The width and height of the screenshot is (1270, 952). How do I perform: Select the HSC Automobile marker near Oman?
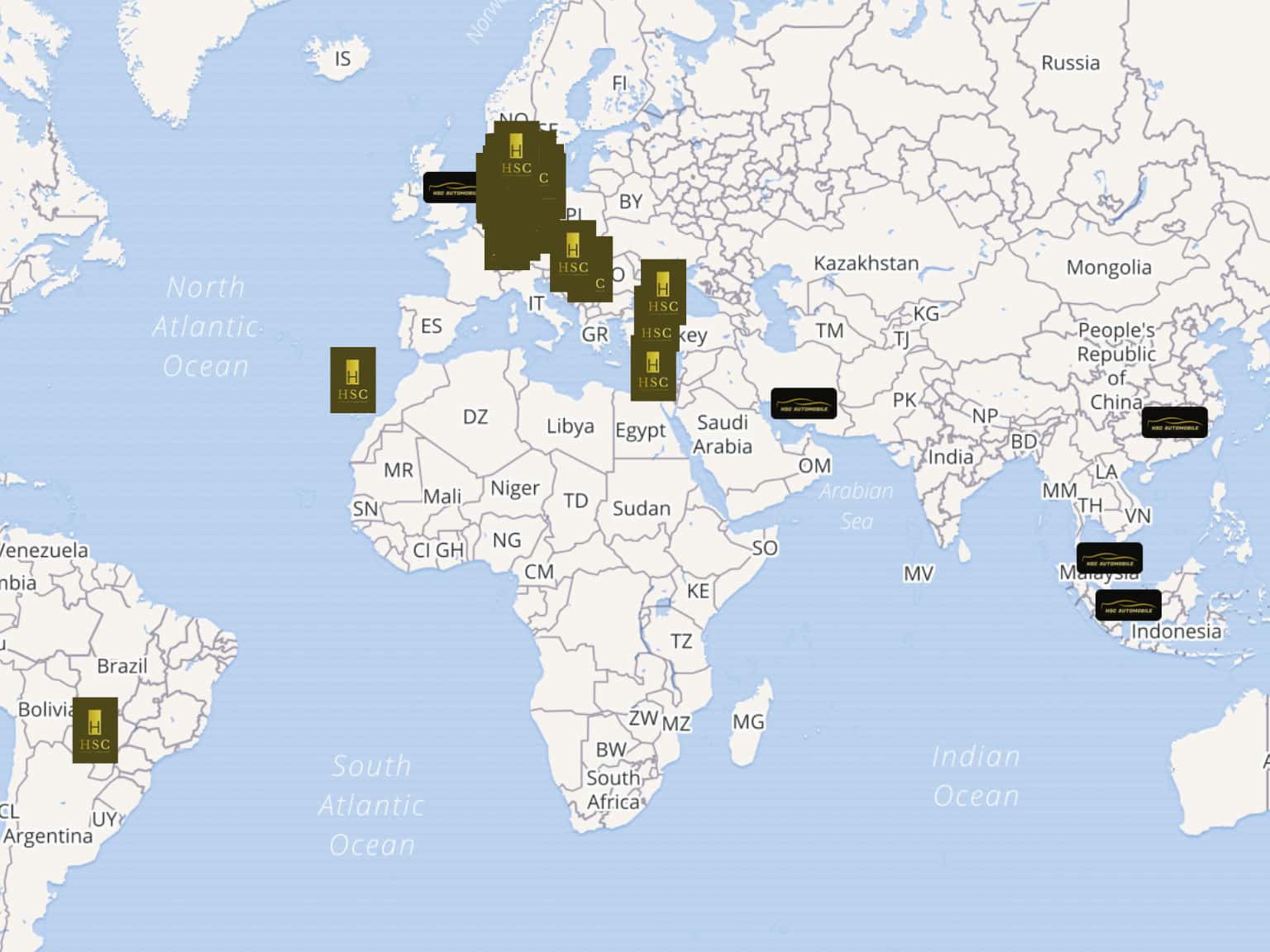[x=804, y=404]
